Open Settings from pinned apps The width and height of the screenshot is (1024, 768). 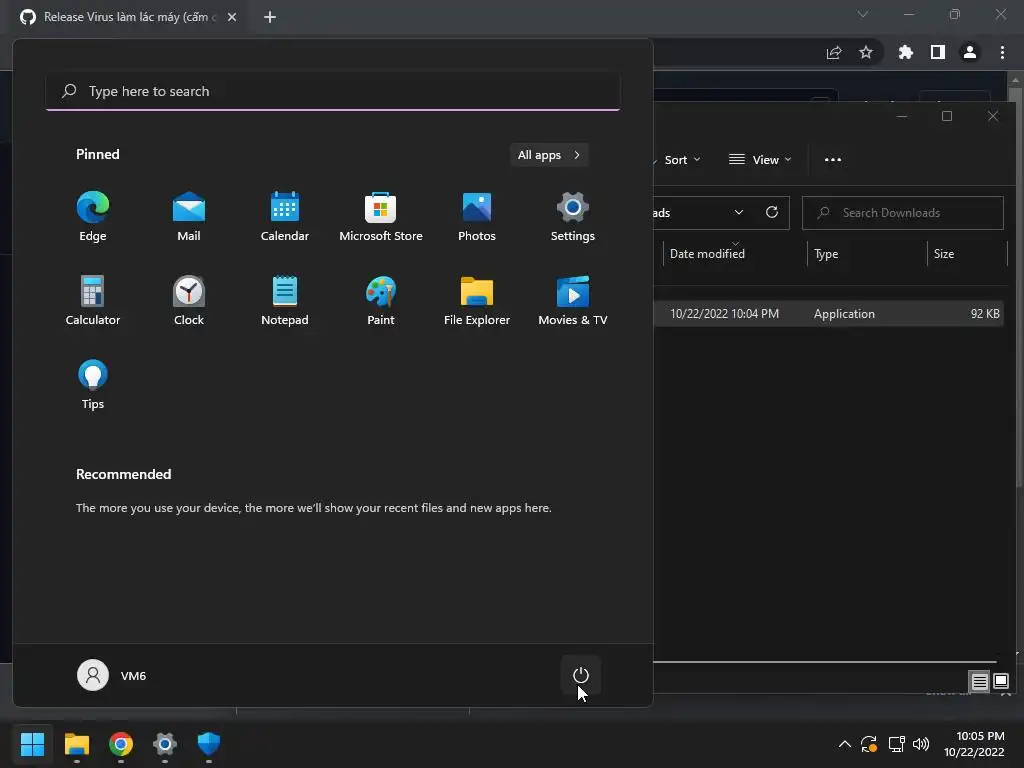tap(573, 216)
